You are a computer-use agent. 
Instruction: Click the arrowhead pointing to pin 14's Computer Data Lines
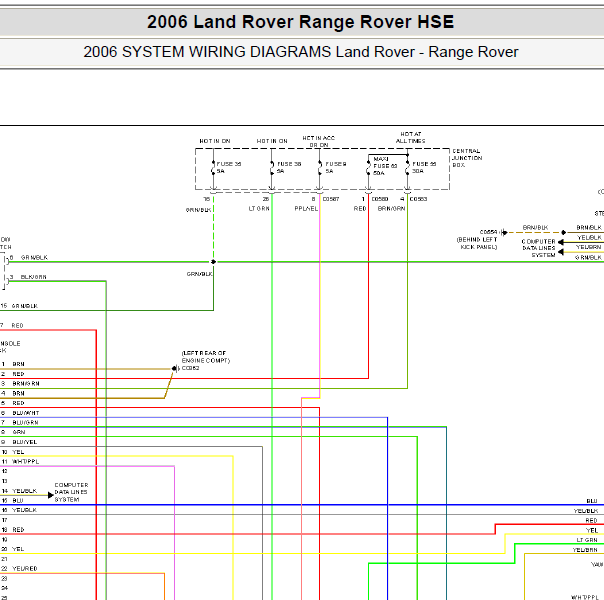click(50, 495)
